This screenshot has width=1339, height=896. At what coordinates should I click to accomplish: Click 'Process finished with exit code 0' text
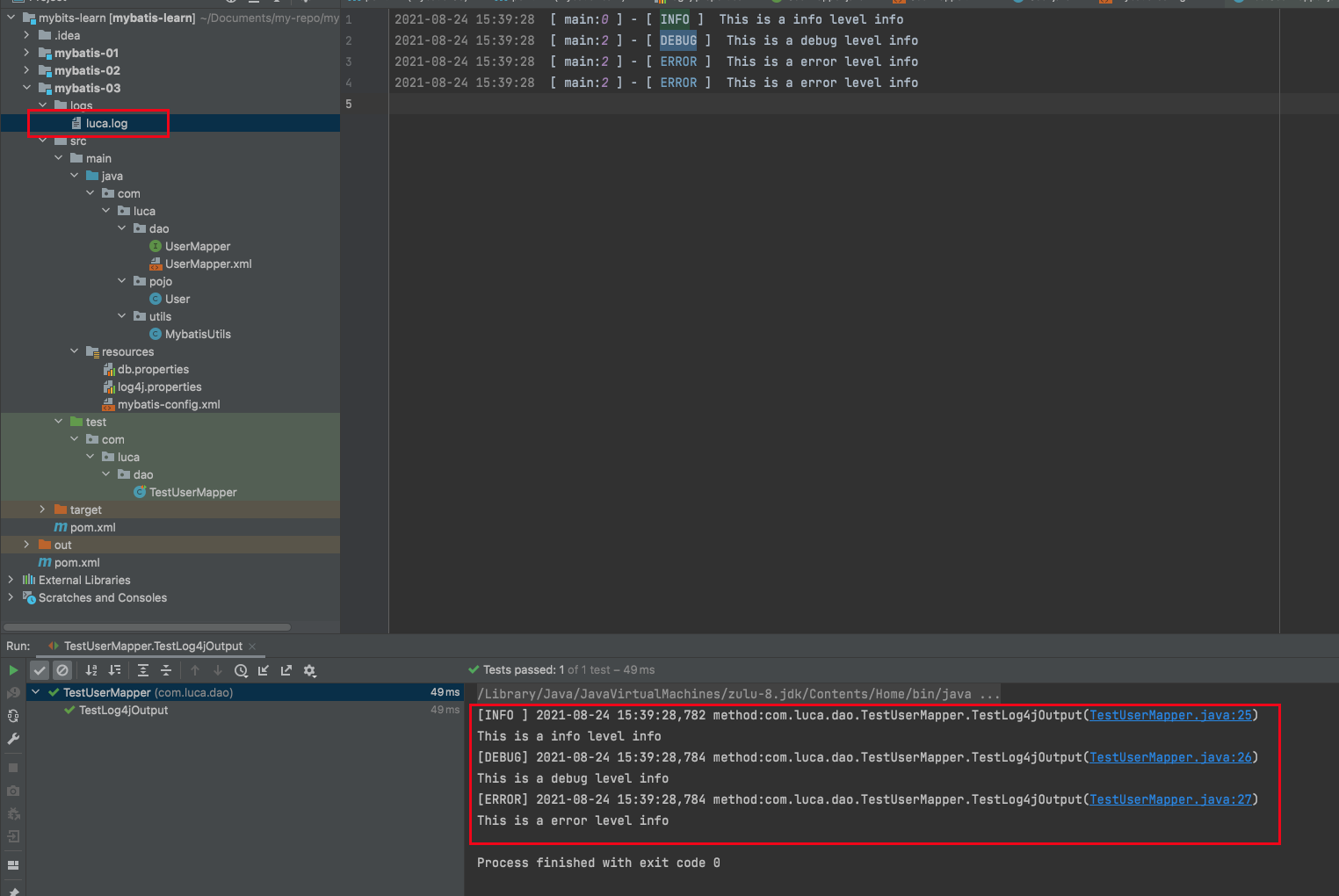tap(598, 863)
